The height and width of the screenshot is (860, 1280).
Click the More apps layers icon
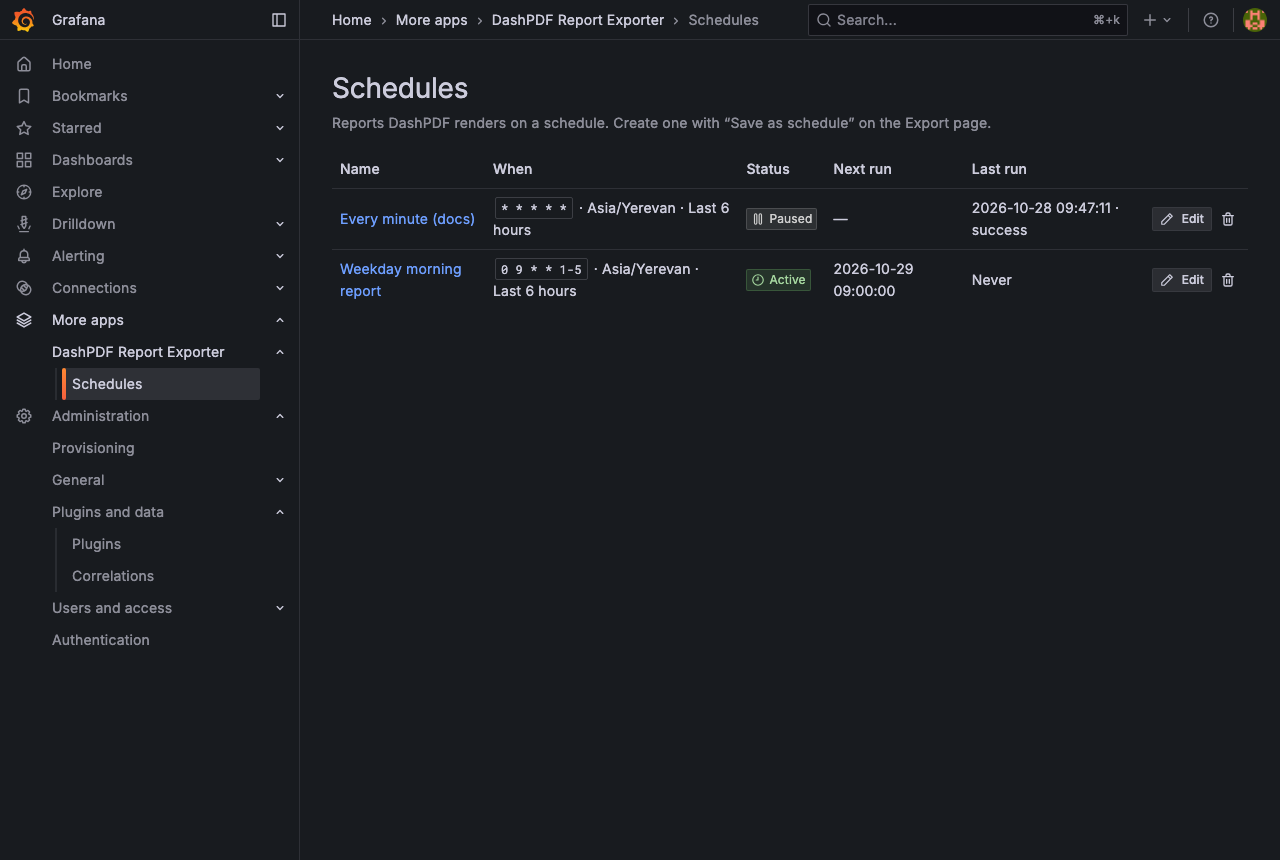point(24,320)
